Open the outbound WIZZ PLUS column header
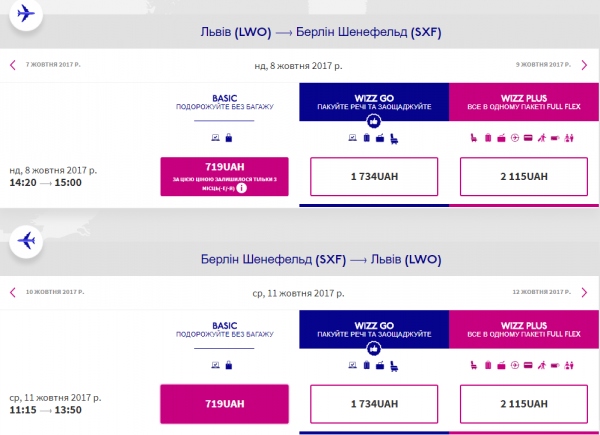Image resolution: width=600 pixels, height=435 pixels. pos(524,102)
